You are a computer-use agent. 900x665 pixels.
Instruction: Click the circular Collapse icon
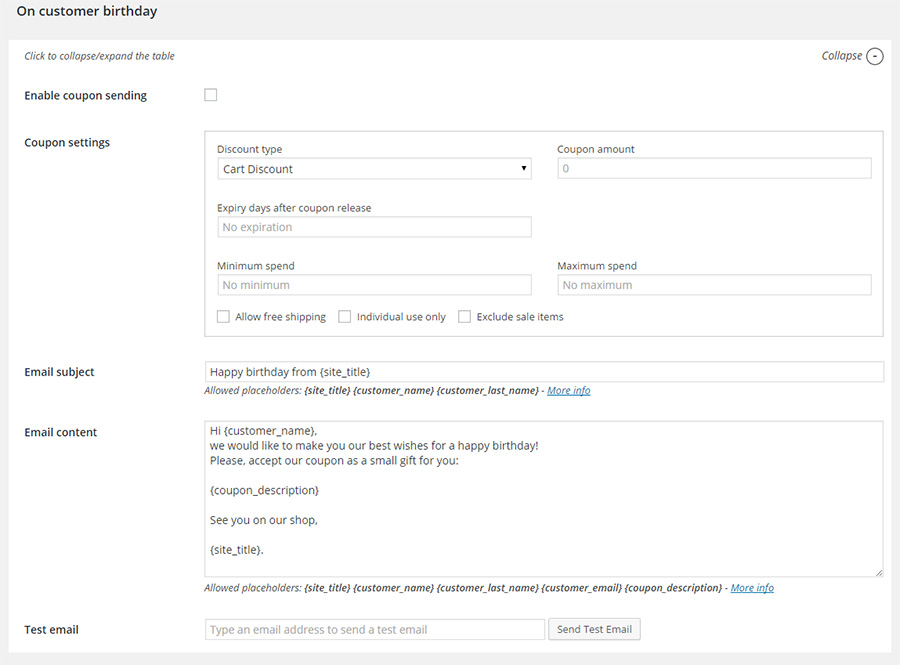point(875,56)
